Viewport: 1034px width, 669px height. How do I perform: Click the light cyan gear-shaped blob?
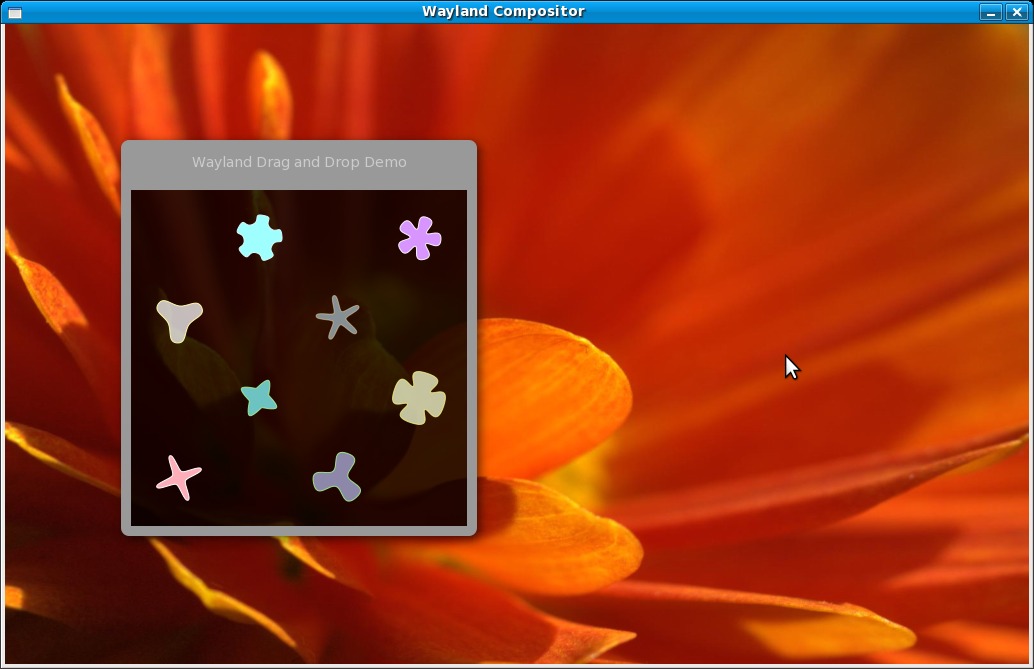click(x=260, y=238)
